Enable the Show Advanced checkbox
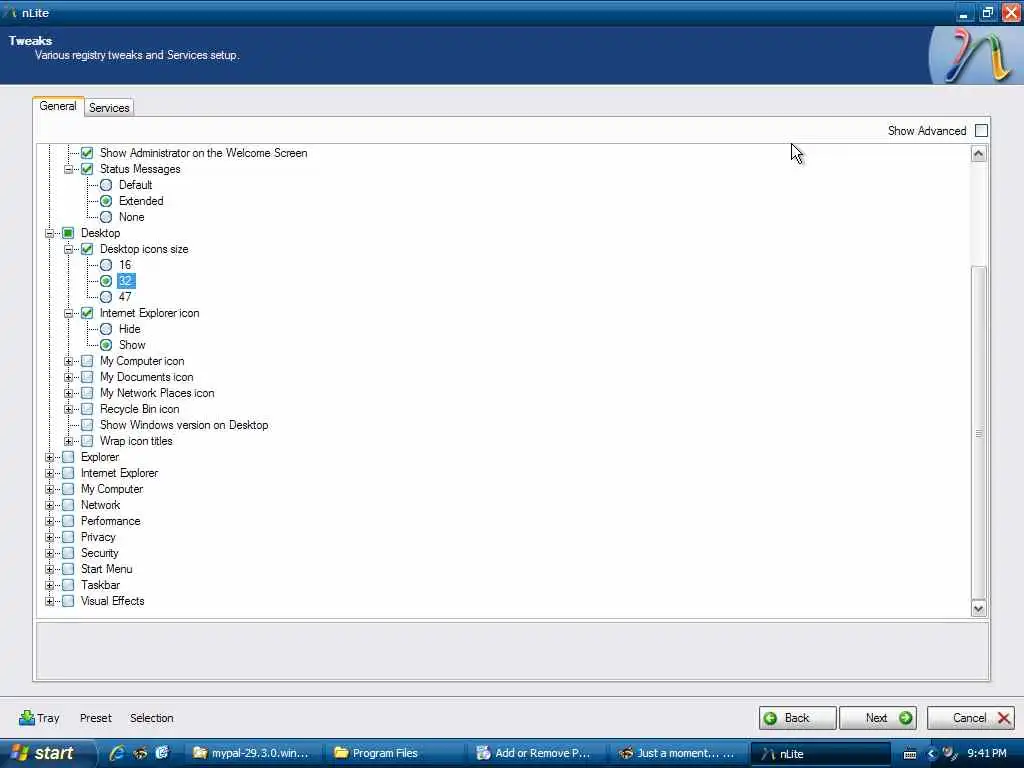The image size is (1024, 768). click(981, 131)
